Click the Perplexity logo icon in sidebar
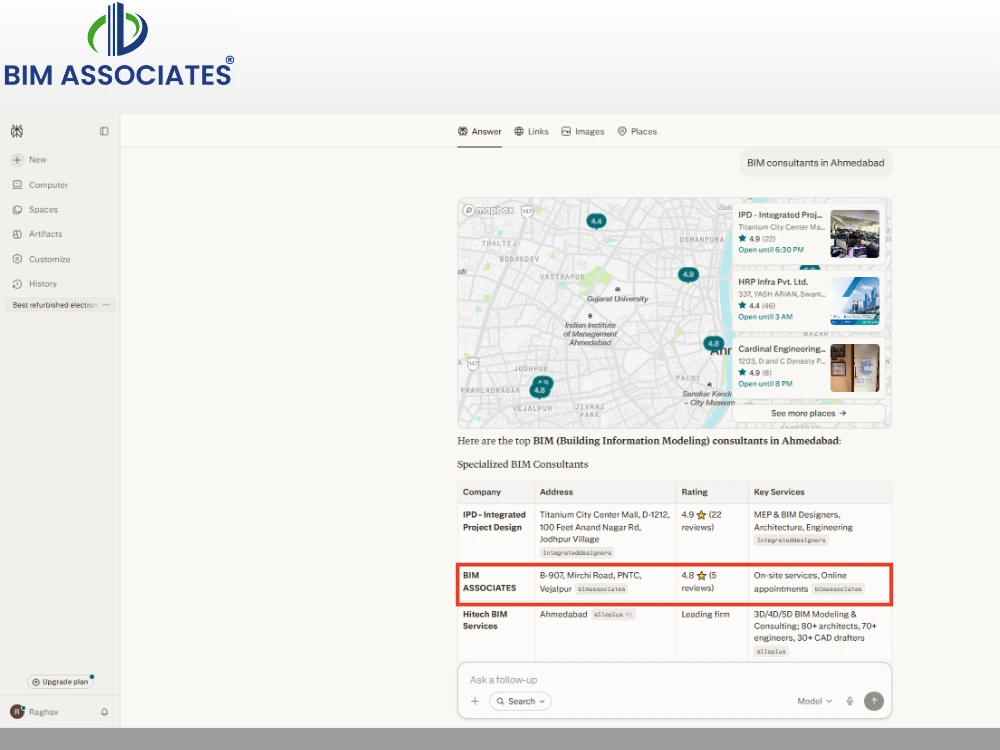This screenshot has height=750, width=1000. (x=17, y=131)
